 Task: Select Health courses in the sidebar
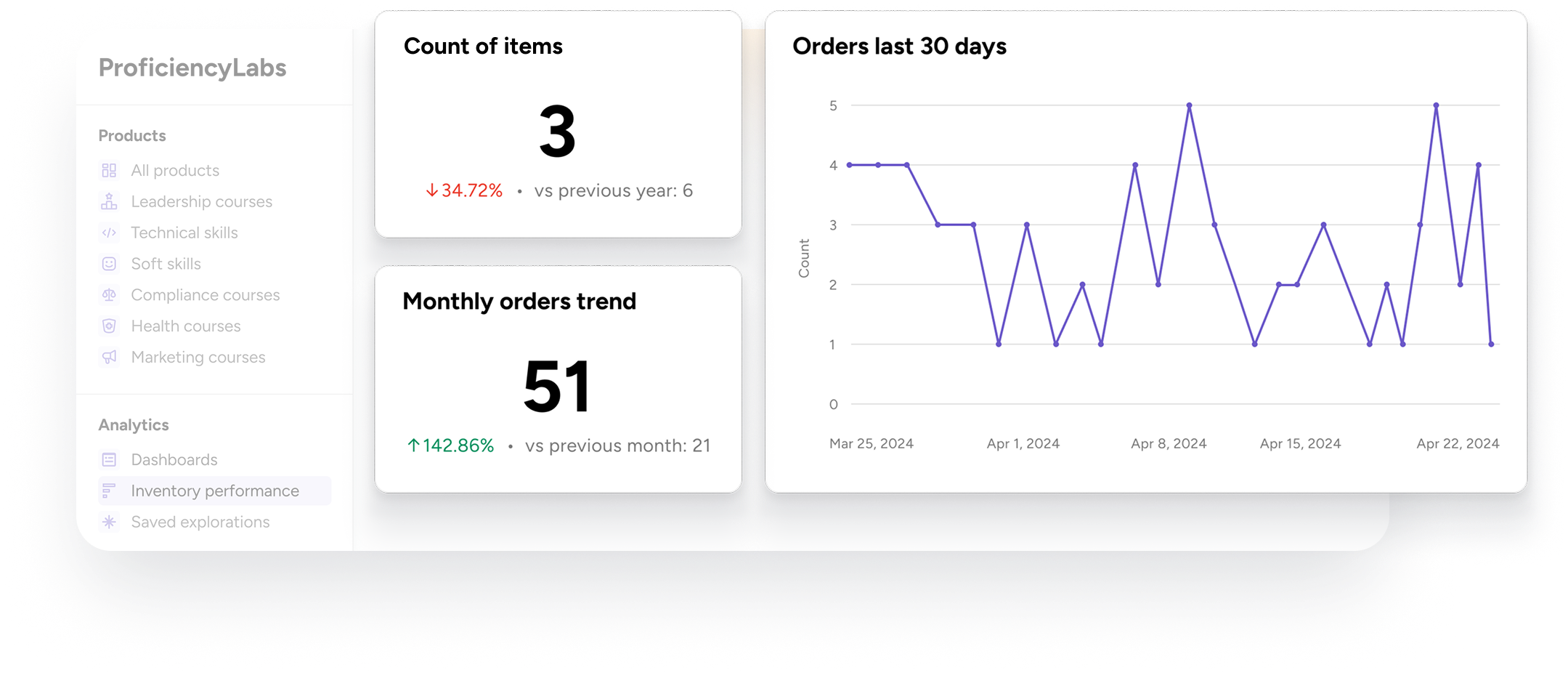(186, 326)
